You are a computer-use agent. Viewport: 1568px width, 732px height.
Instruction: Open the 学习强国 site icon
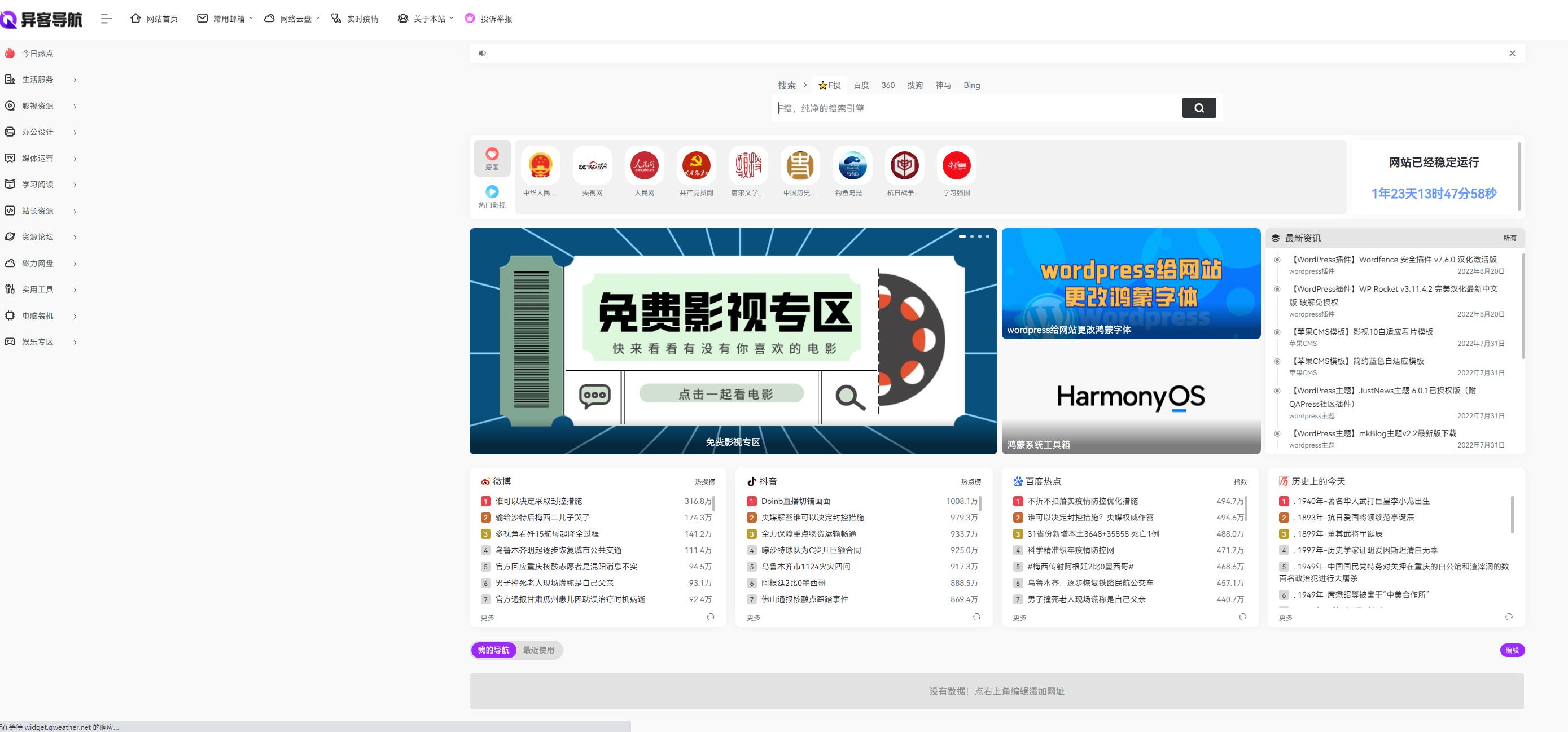click(x=956, y=165)
